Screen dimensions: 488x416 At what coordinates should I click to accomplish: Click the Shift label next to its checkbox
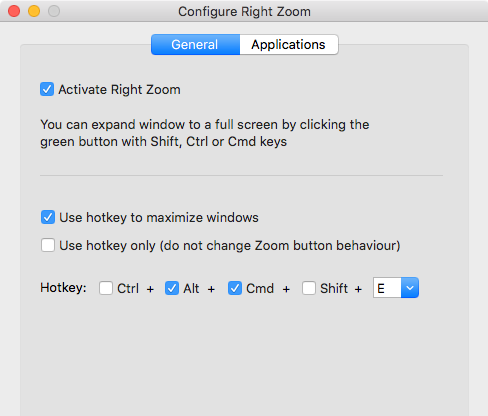pos(334,288)
